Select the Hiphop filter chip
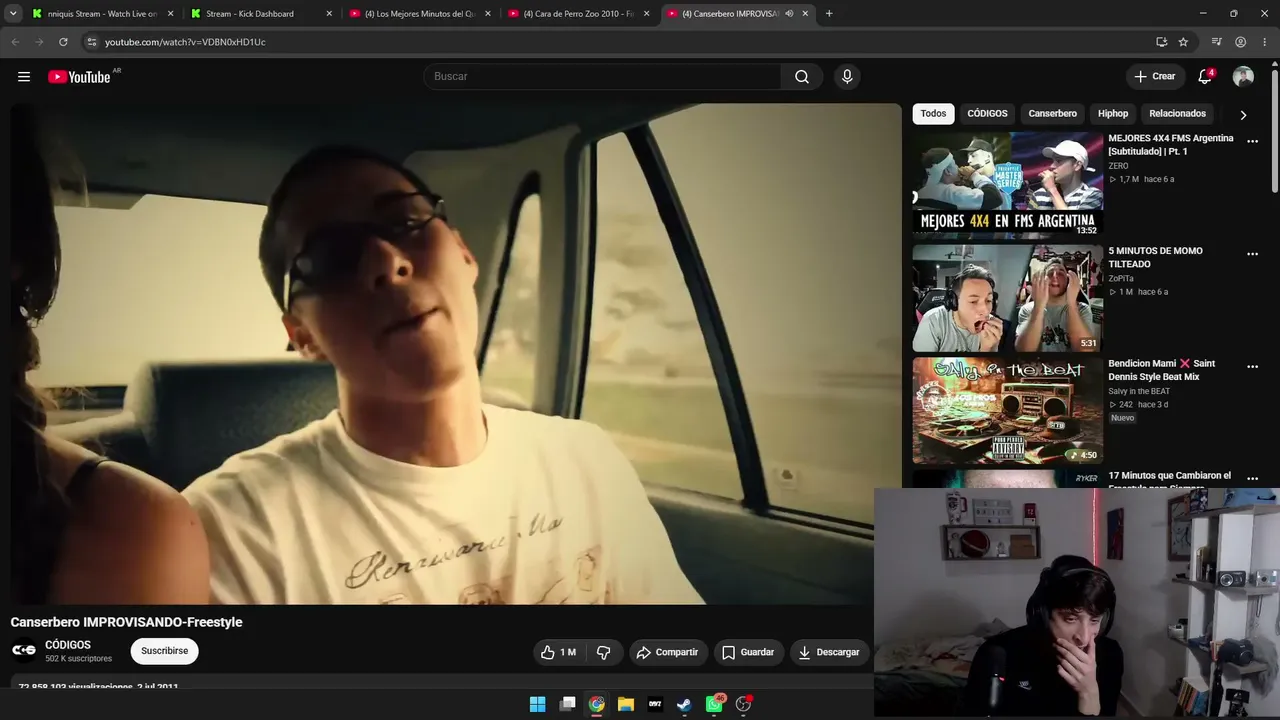This screenshot has height=720, width=1280. pos(1113,114)
